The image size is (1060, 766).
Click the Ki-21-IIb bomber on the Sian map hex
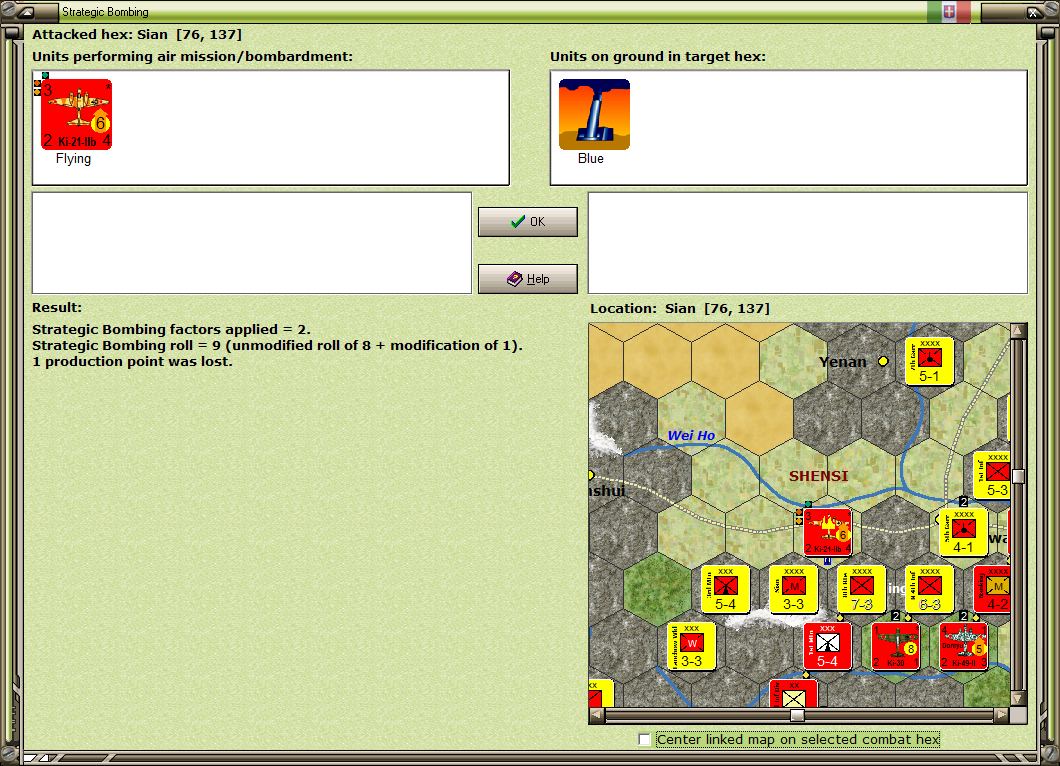[827, 533]
